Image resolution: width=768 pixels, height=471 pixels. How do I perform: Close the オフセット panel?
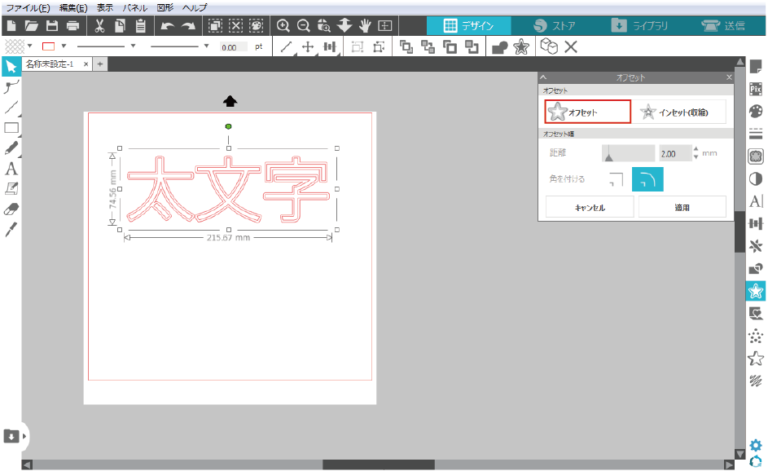point(729,77)
